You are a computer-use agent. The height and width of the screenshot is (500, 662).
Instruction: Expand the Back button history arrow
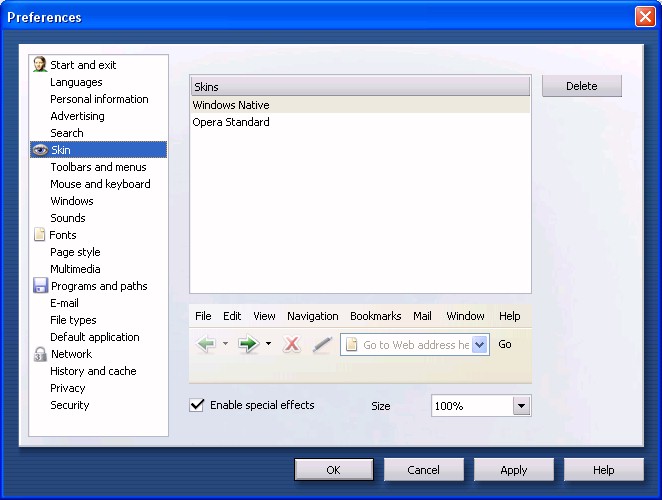pos(225,344)
